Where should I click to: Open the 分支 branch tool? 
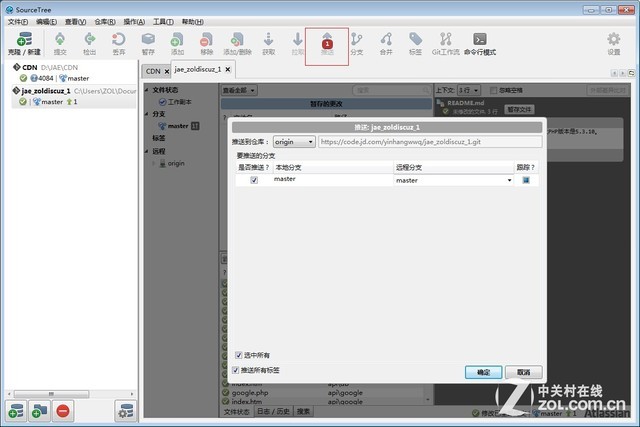tap(356, 40)
